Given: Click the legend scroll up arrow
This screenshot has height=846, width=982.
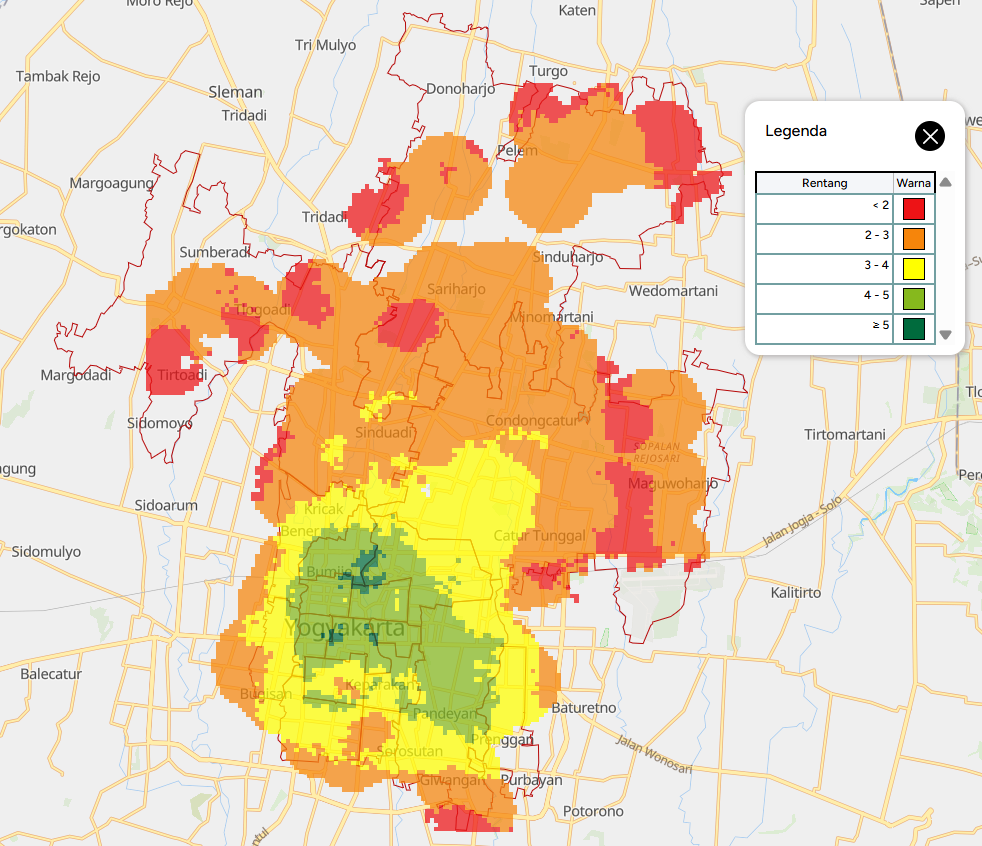Looking at the screenshot, I should tap(946, 182).
